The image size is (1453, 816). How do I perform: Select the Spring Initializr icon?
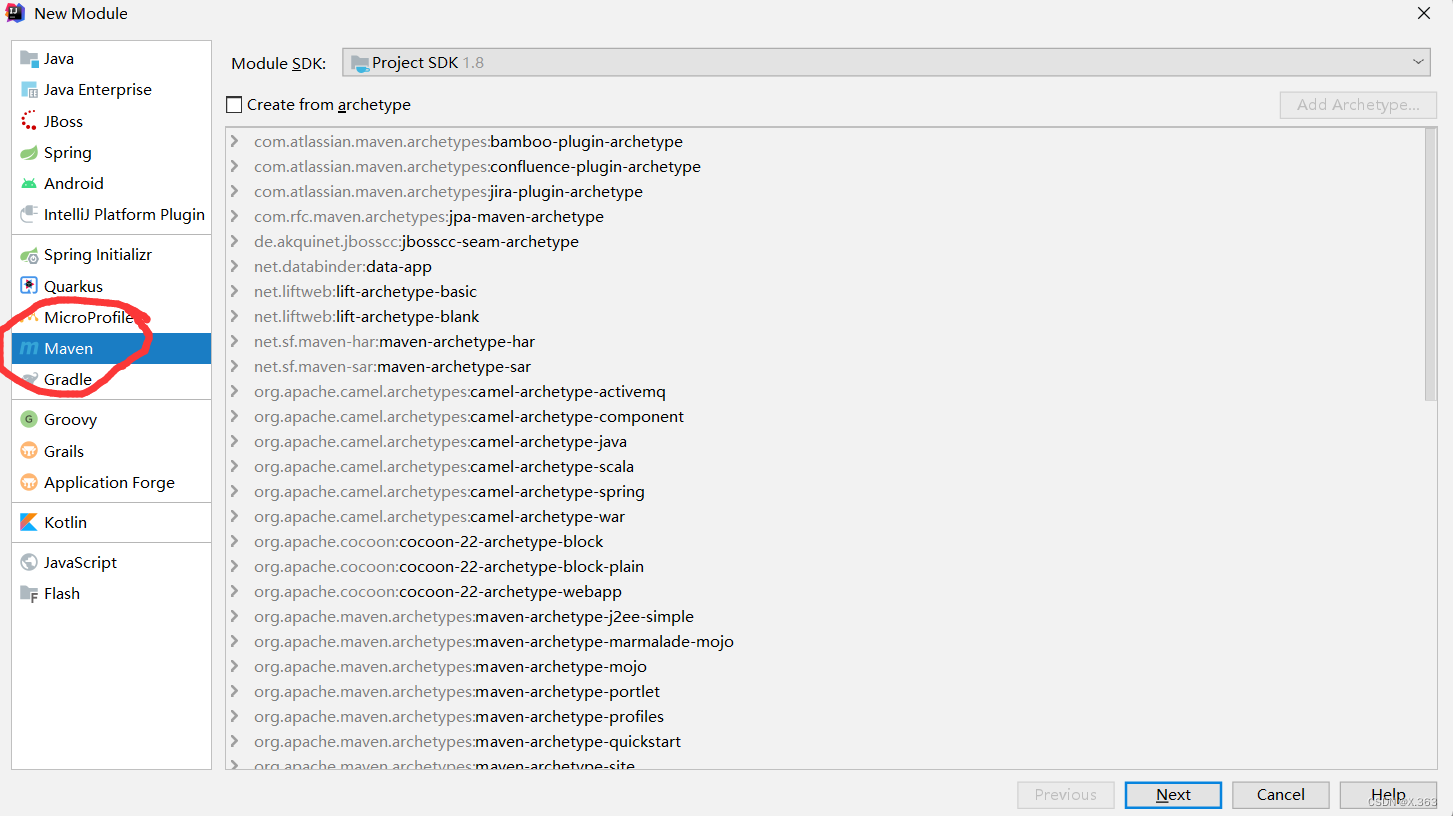(29, 255)
